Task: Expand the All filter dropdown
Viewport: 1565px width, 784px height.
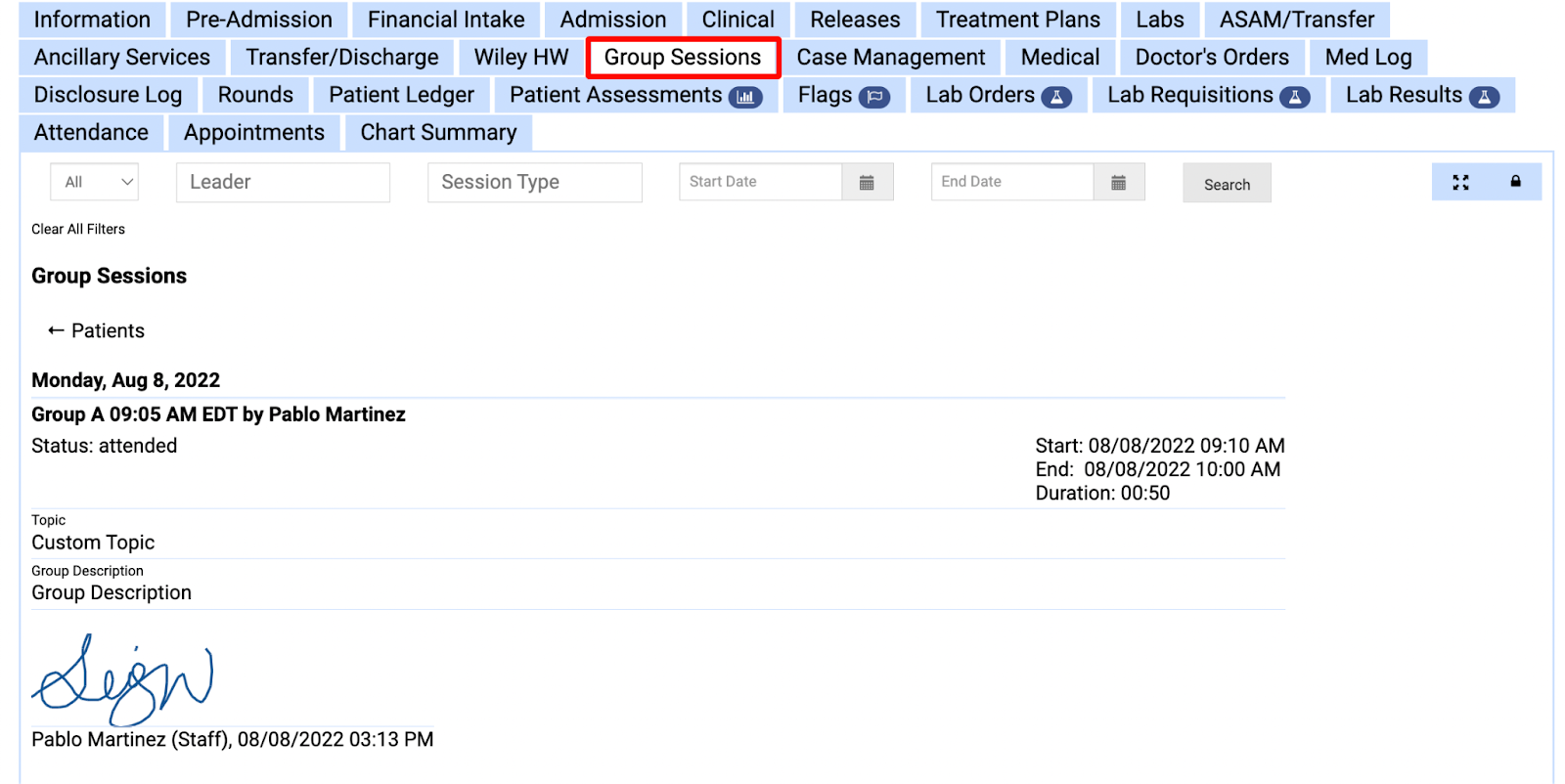Action: point(95,182)
